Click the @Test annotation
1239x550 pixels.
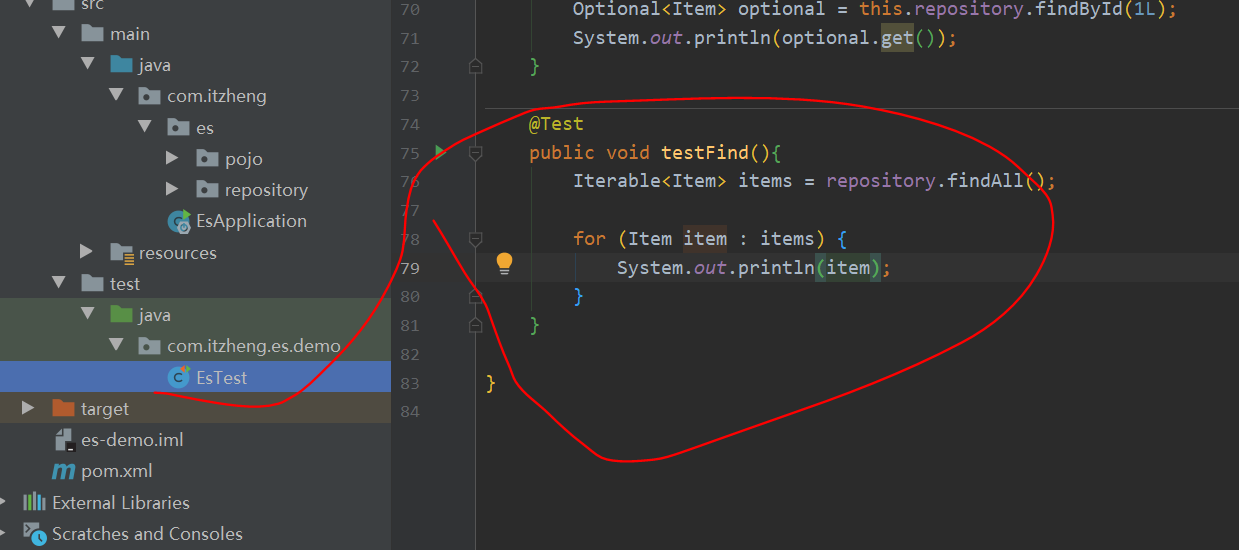(x=556, y=124)
